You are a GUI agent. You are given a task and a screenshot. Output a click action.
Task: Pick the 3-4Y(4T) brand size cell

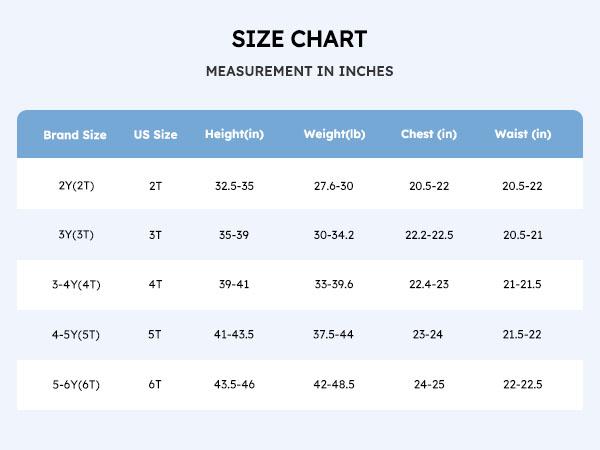pyautogui.click(x=76, y=285)
